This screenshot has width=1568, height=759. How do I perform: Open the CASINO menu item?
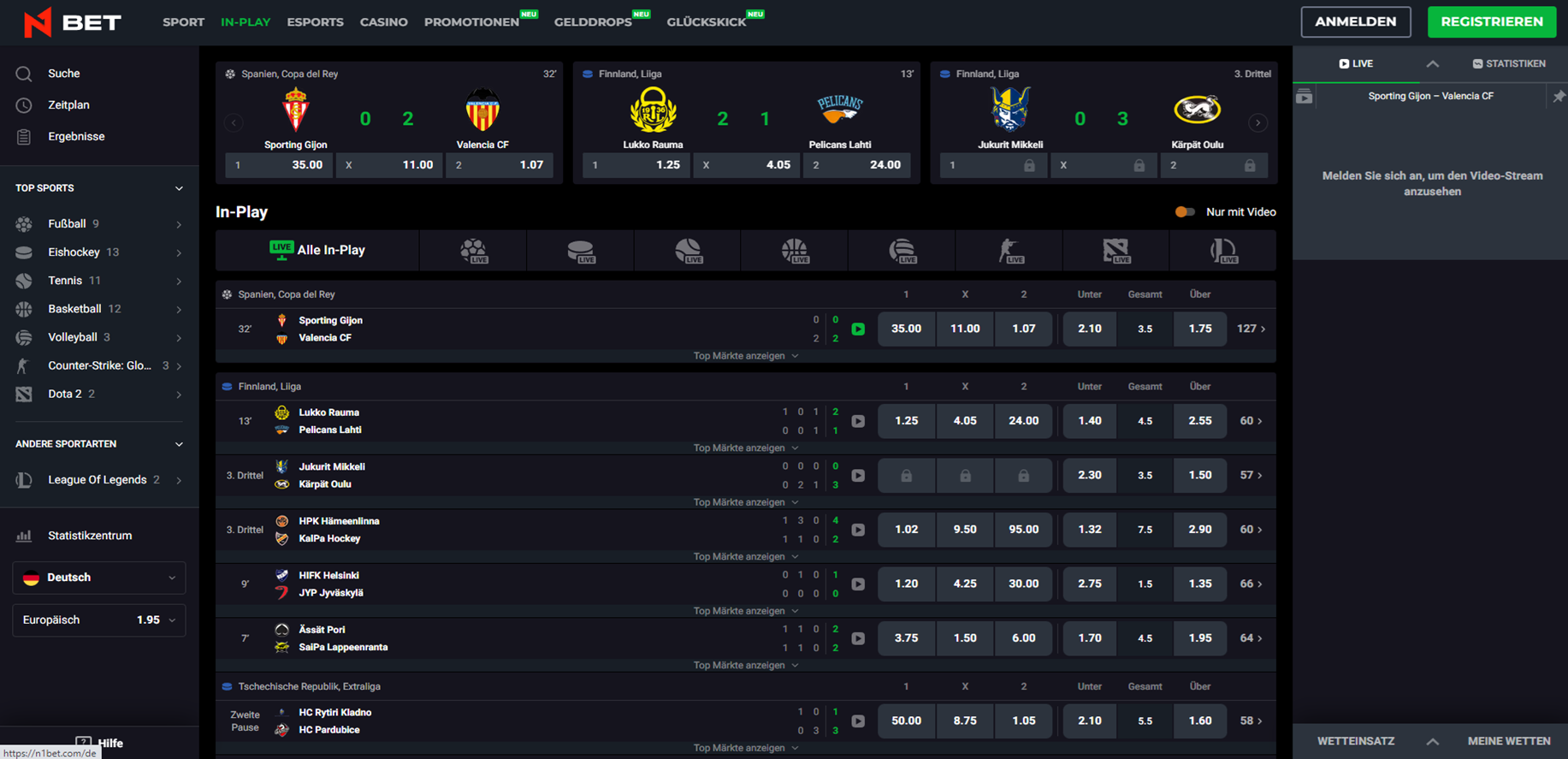coord(383,22)
